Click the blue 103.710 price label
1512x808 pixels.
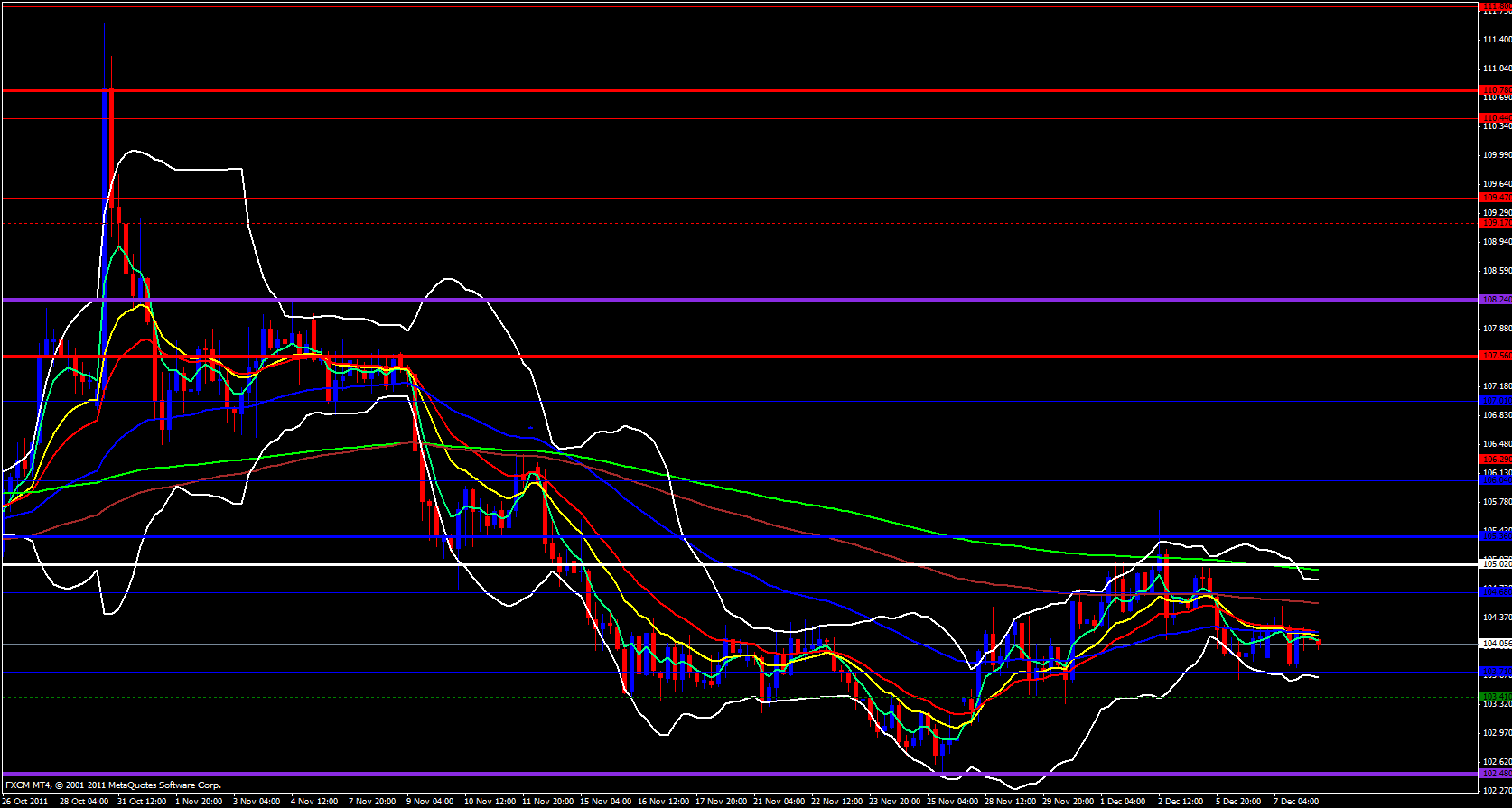[x=1496, y=672]
